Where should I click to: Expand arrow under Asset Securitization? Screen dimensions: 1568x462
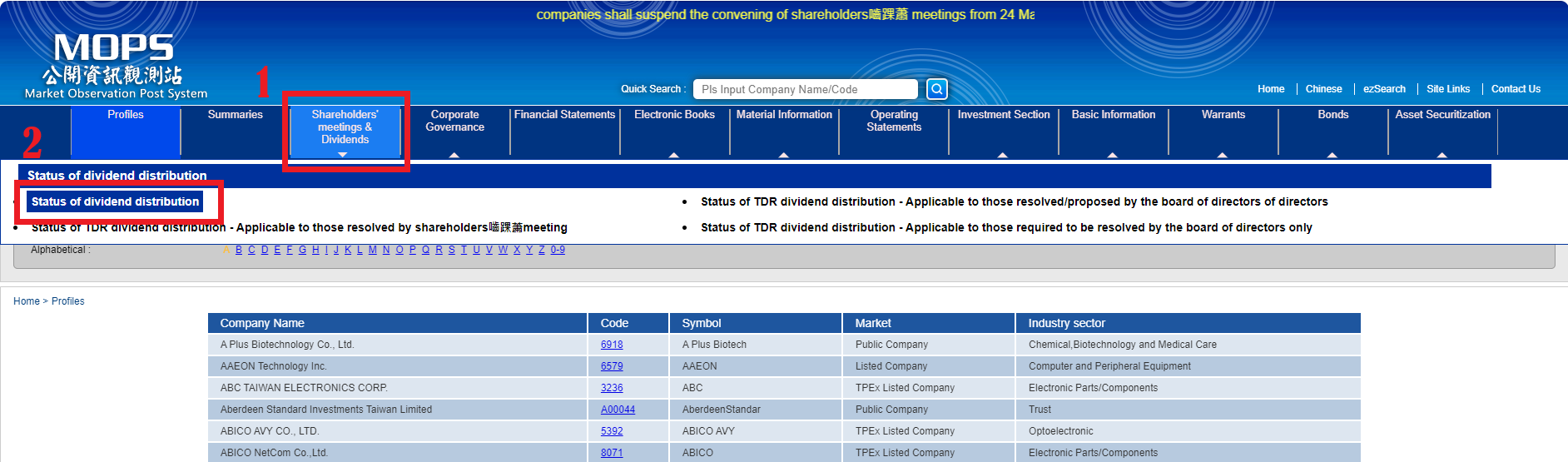point(1442,155)
